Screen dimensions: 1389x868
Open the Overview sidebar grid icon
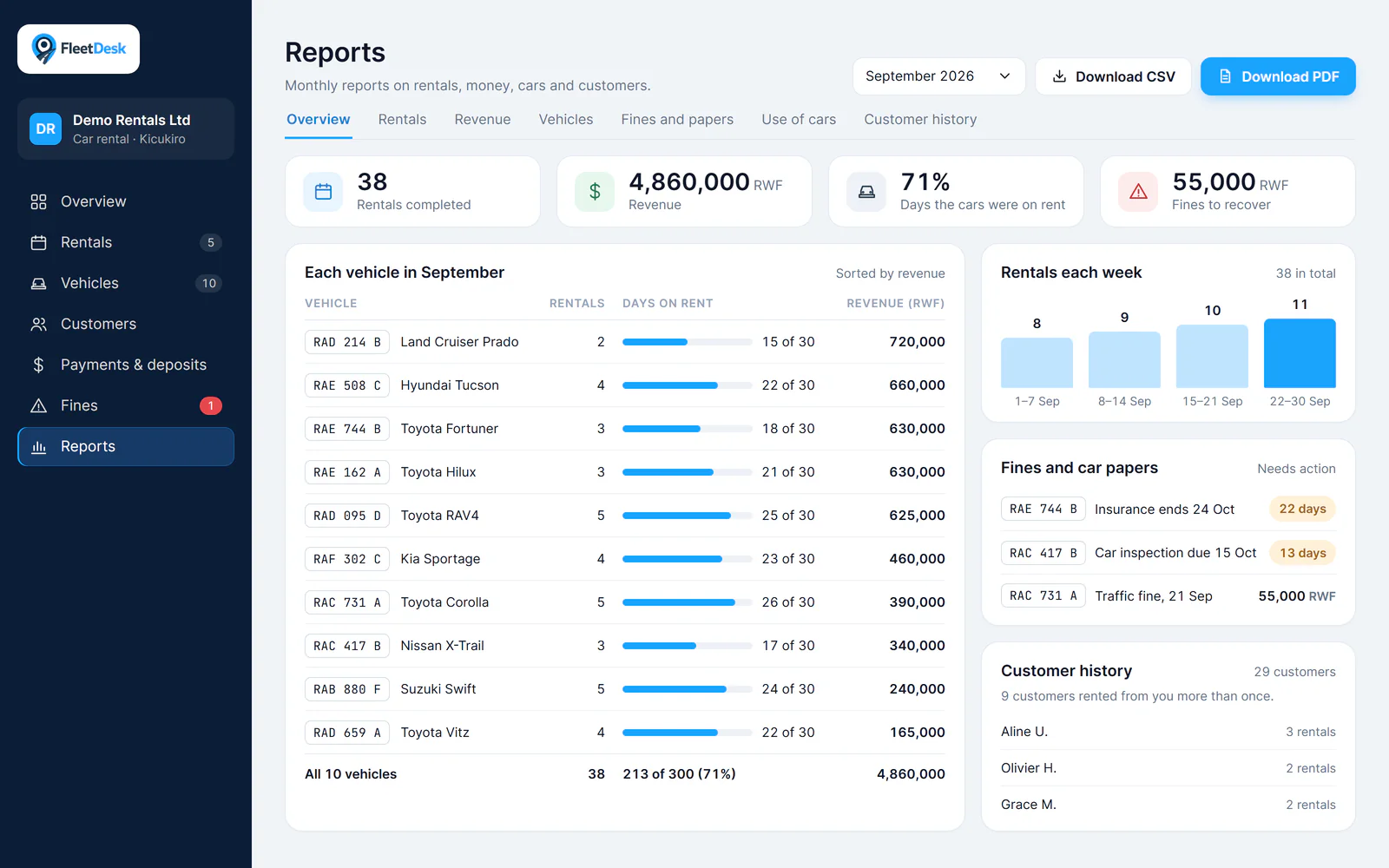tap(38, 201)
